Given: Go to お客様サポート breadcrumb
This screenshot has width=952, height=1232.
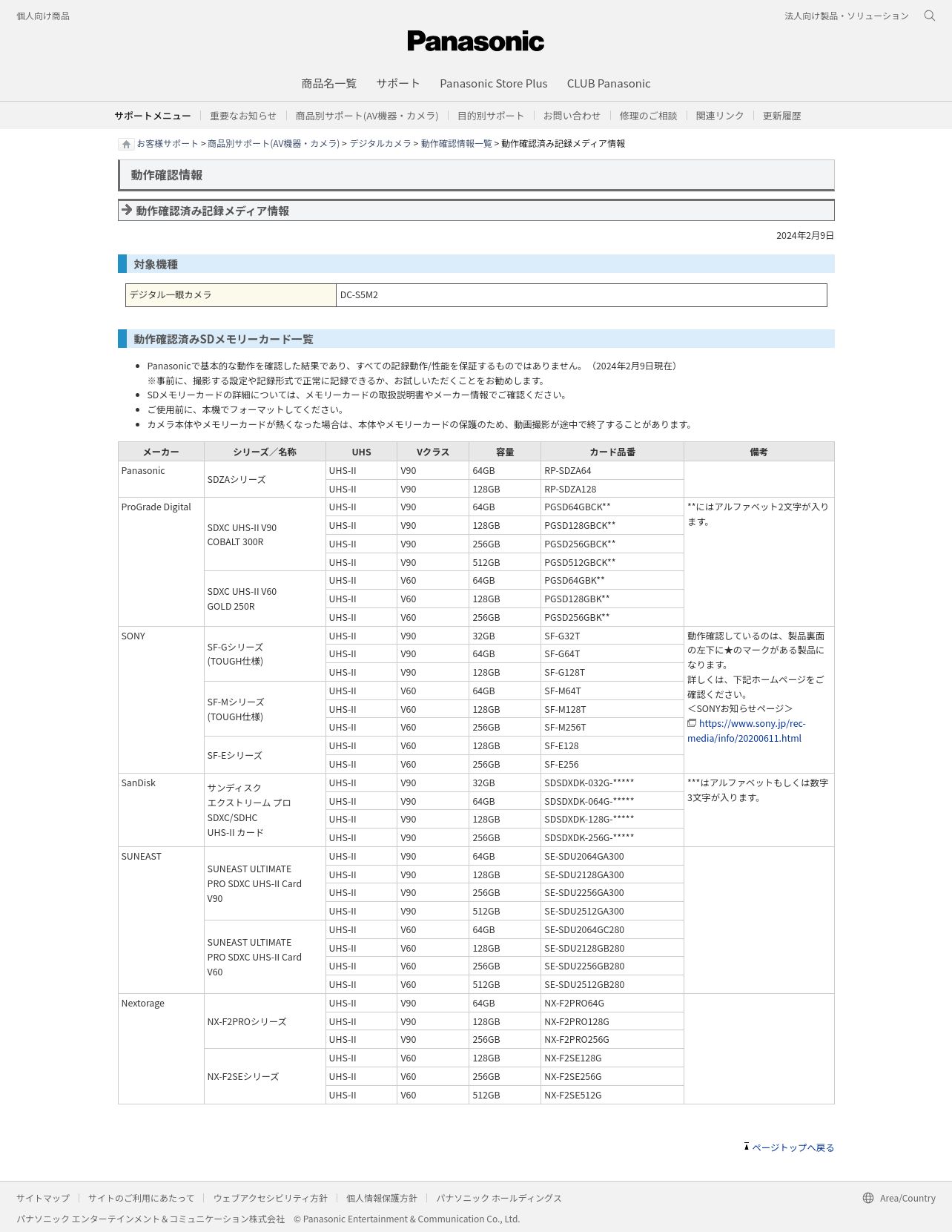Looking at the screenshot, I should 168,144.
